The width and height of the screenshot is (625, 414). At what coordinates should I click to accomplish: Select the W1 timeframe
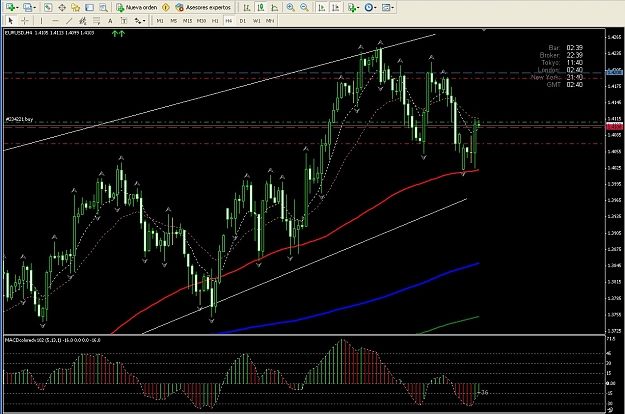tap(256, 21)
